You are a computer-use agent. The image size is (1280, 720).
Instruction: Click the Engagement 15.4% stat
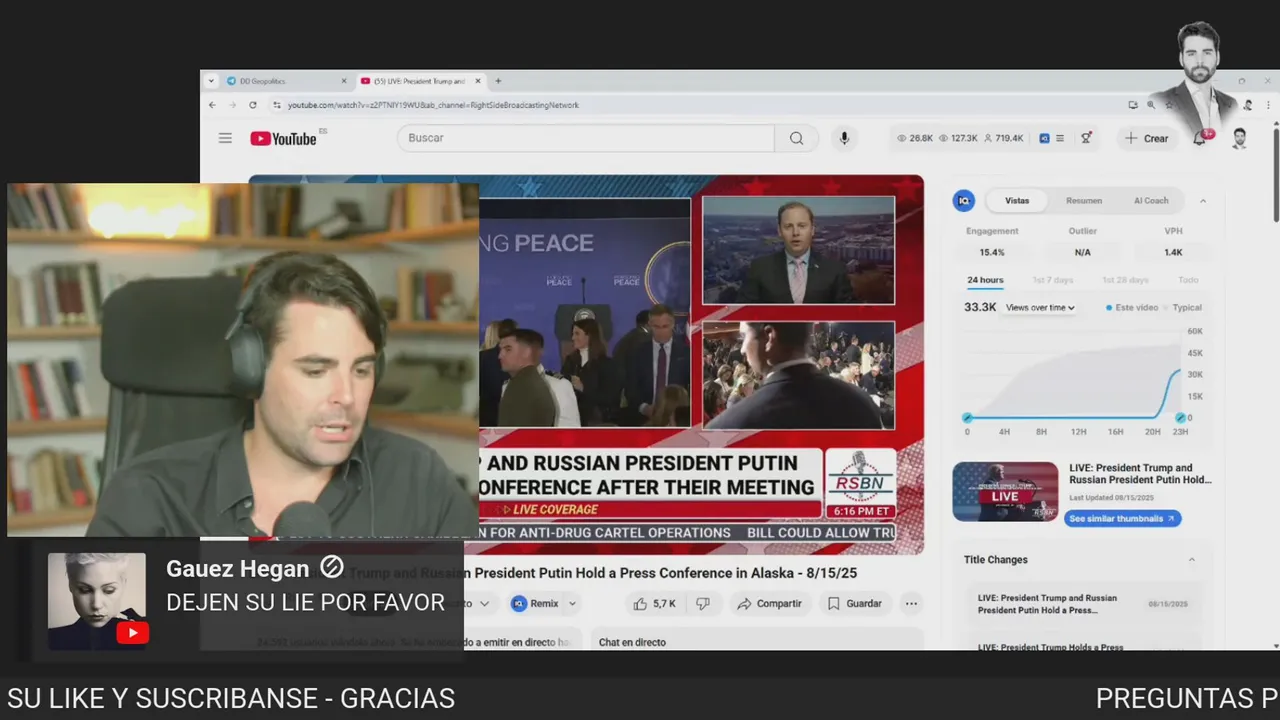[992, 241]
